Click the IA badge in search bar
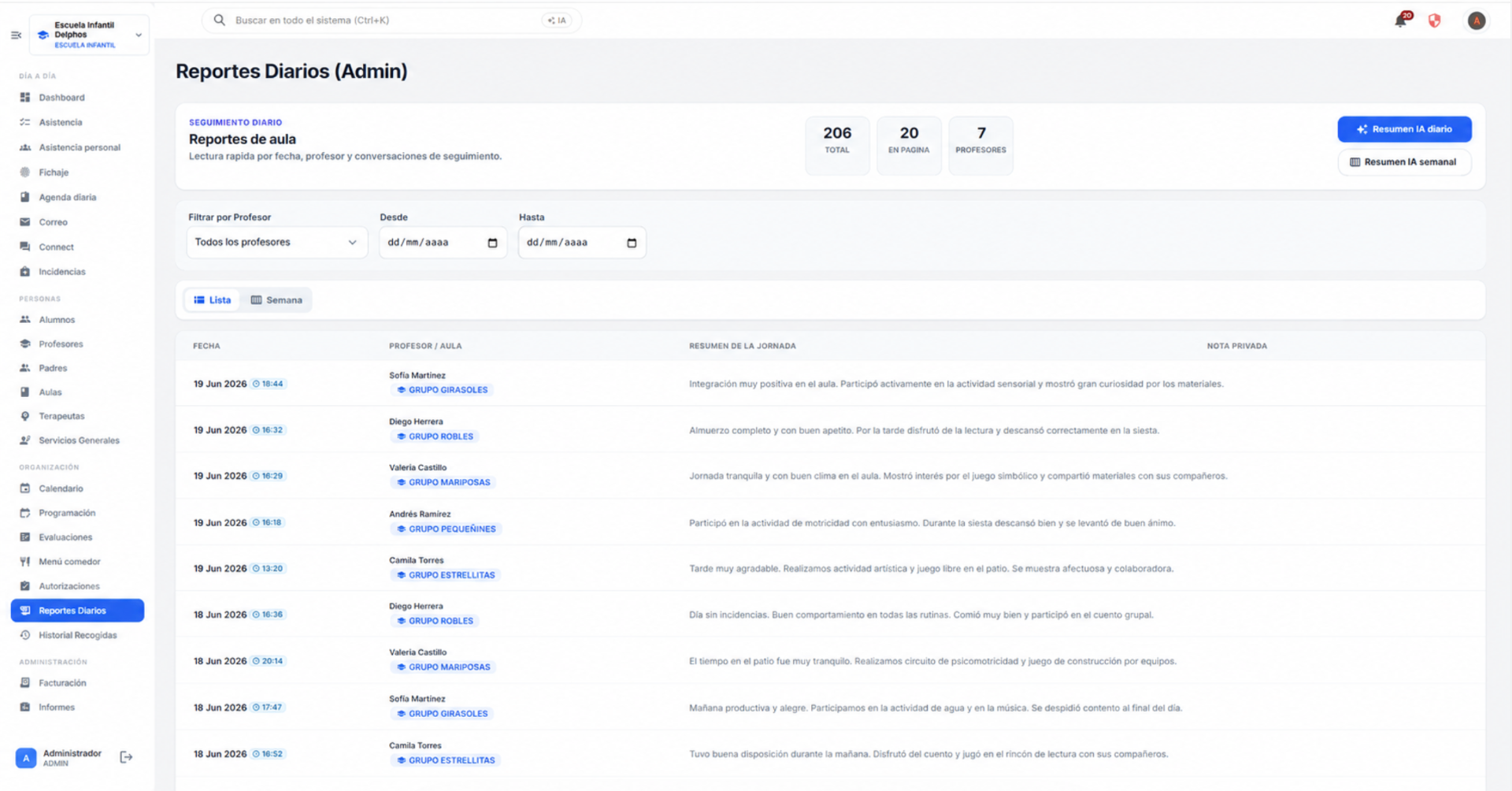Viewport: 1512px width, 791px height. pos(557,20)
